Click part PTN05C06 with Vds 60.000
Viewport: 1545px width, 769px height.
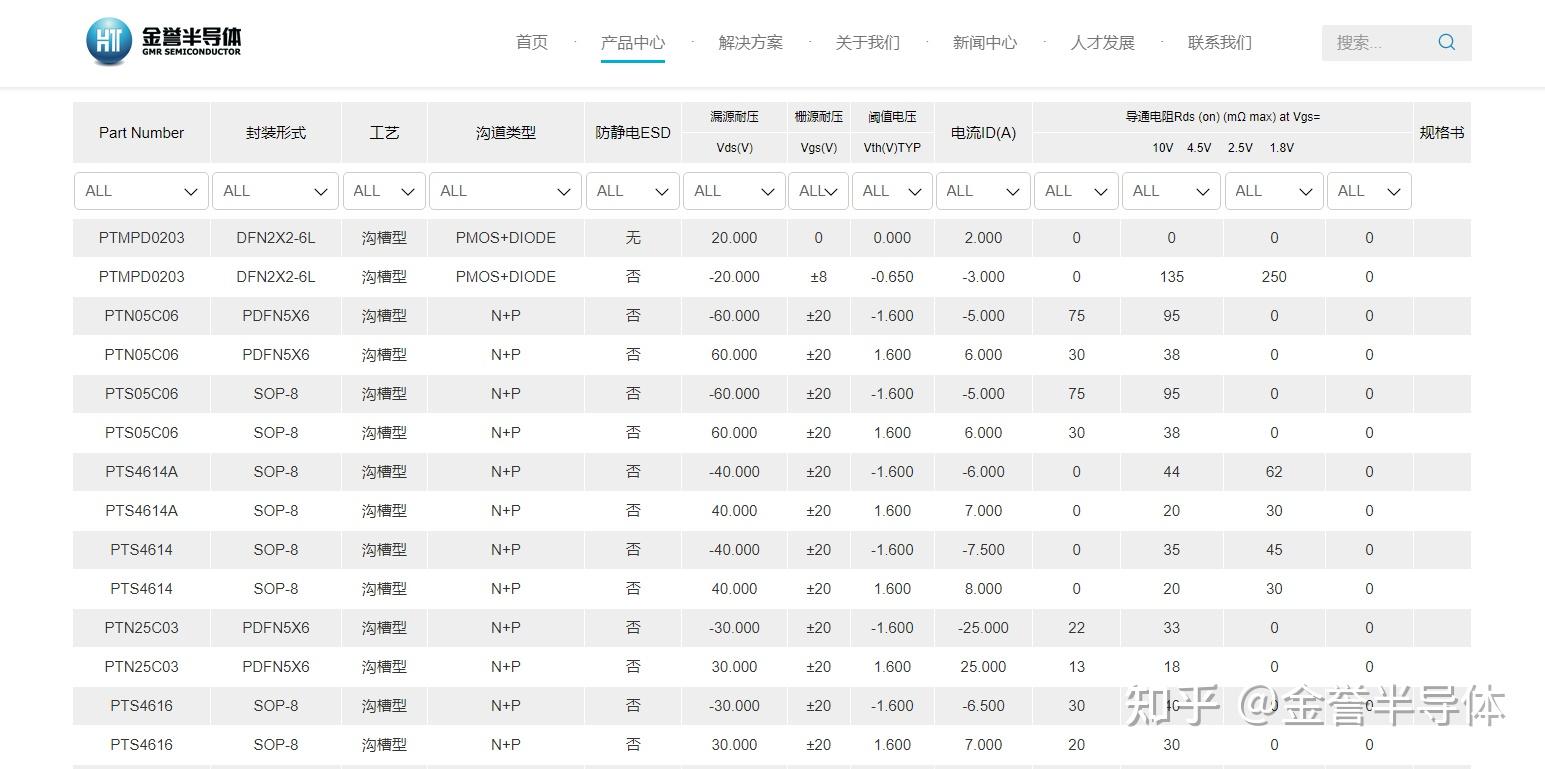[x=141, y=355]
